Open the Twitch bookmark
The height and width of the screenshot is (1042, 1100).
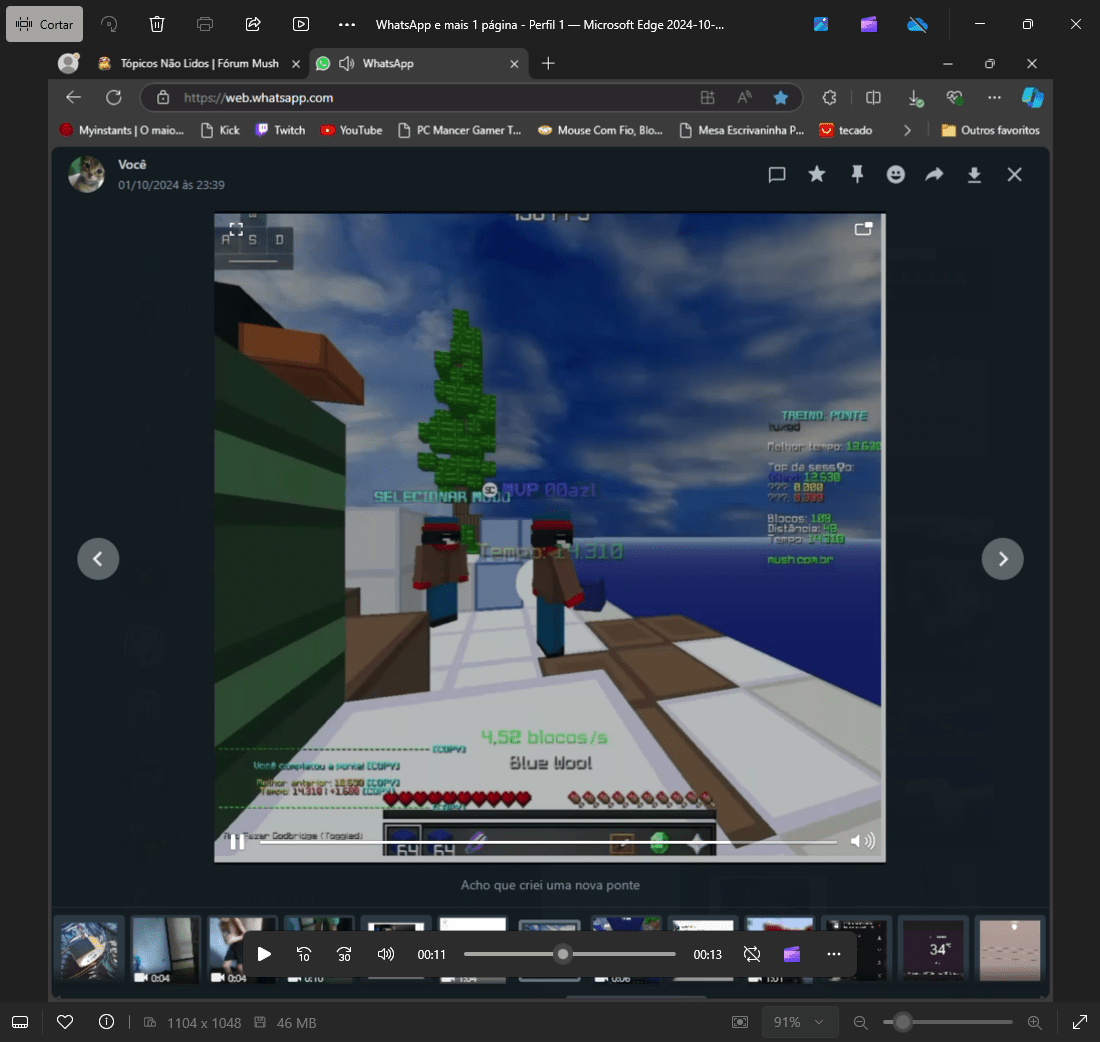click(281, 131)
